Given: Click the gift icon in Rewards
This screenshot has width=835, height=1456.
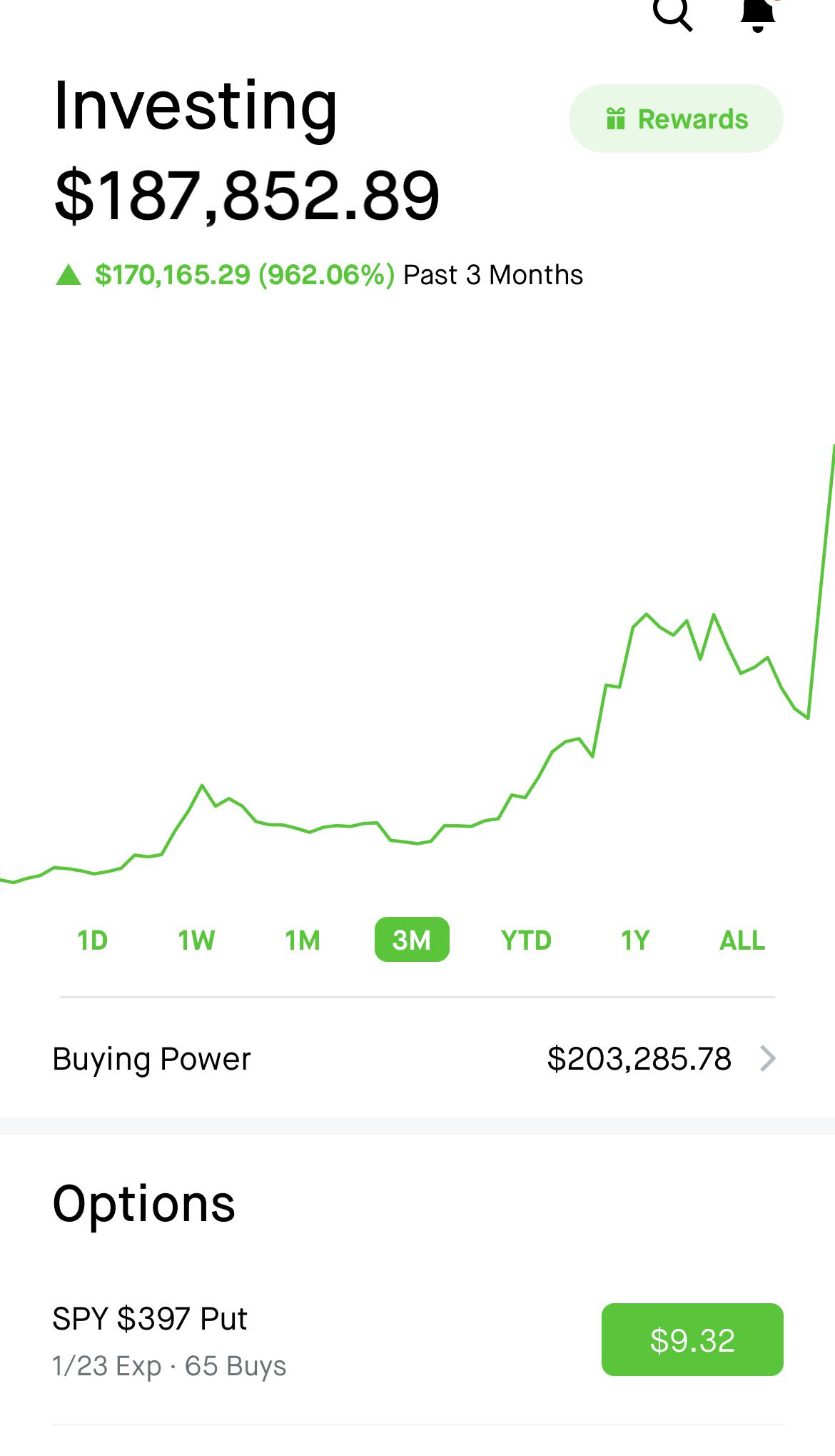Looking at the screenshot, I should click(615, 119).
